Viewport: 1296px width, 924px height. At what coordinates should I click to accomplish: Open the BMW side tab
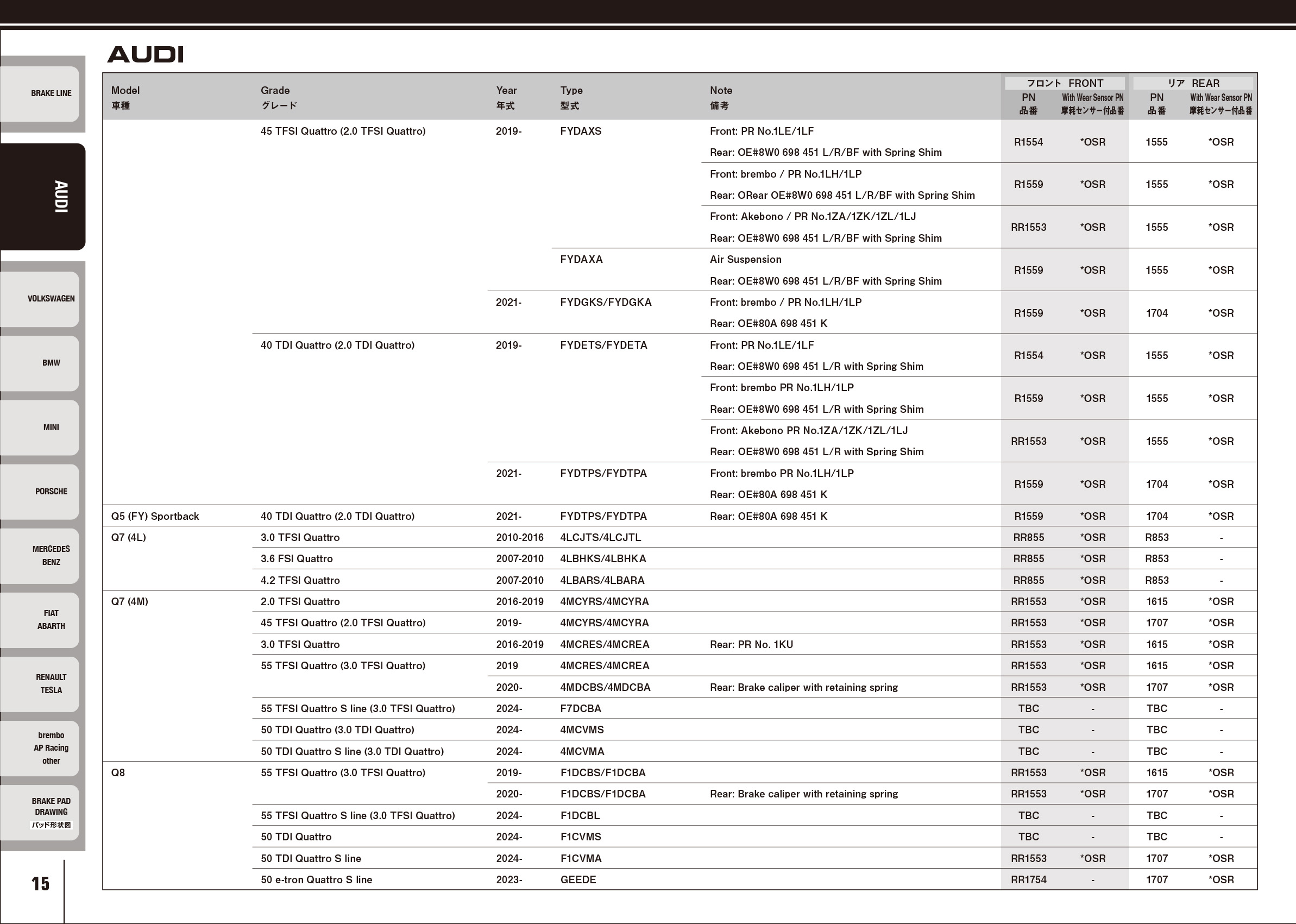pos(40,363)
